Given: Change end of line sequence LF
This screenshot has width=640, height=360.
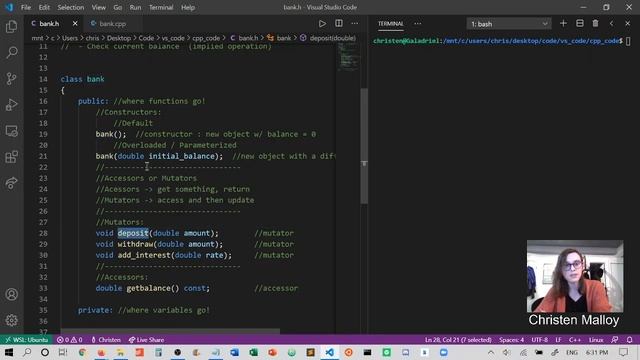Looking at the screenshot, I should tap(558, 340).
